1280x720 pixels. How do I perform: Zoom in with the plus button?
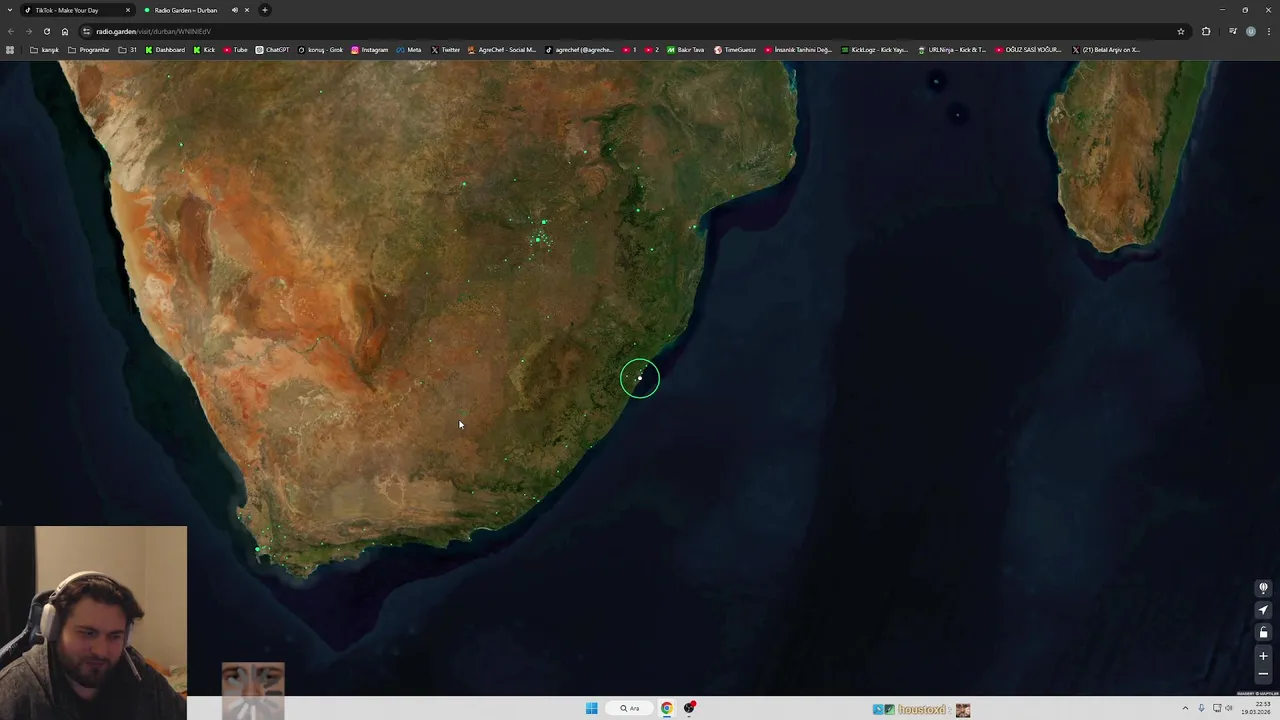tap(1263, 656)
